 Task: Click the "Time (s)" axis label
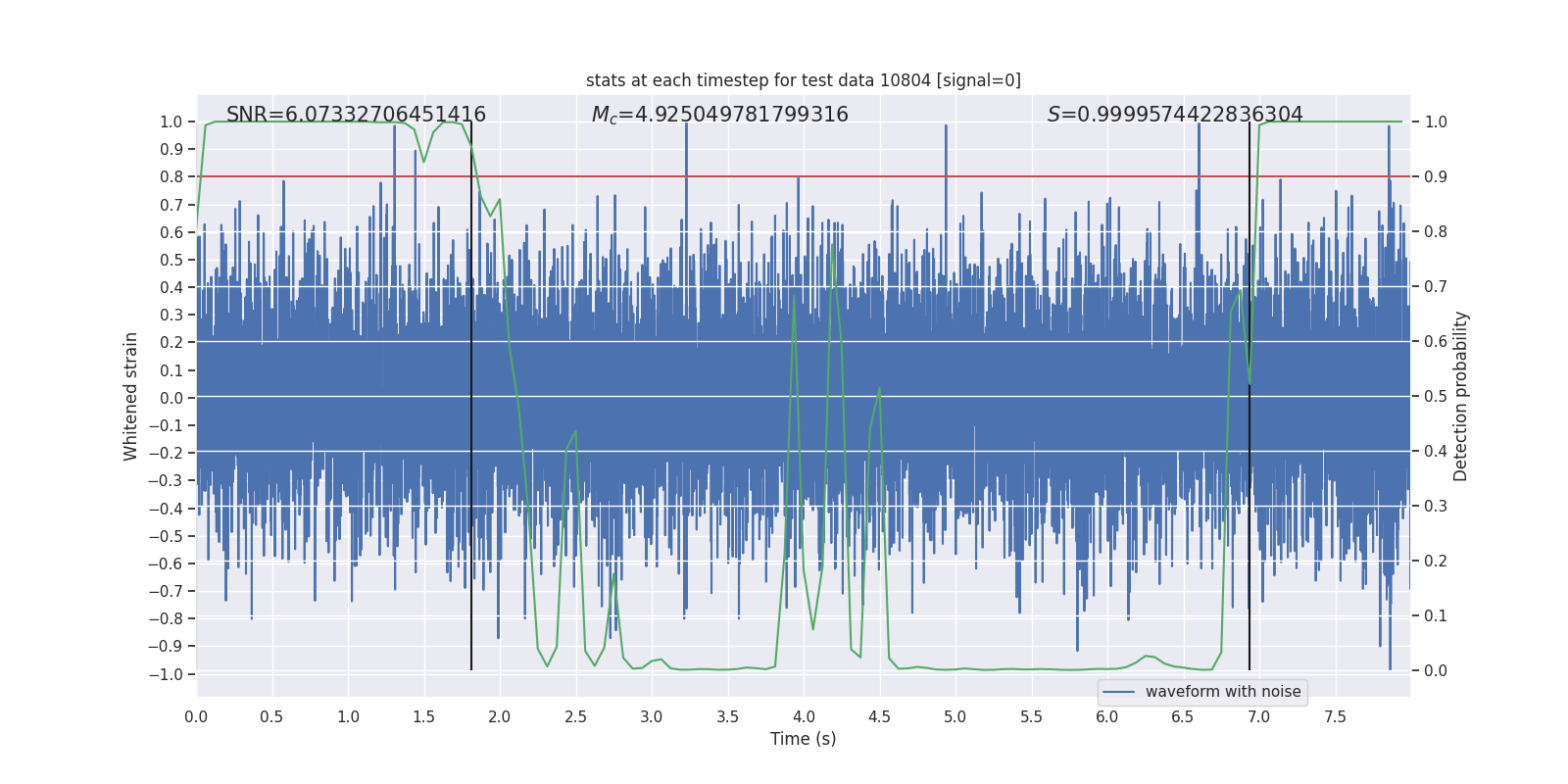804,739
